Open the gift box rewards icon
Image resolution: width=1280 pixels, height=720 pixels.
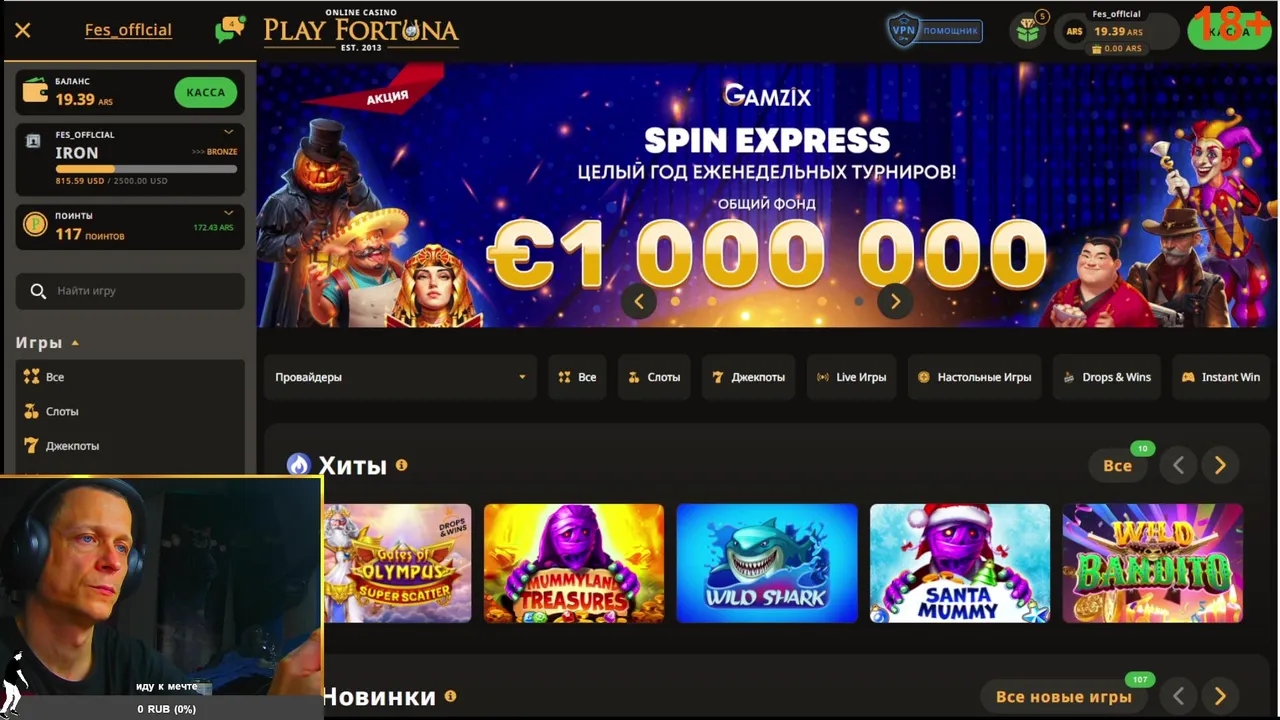pyautogui.click(x=1028, y=30)
